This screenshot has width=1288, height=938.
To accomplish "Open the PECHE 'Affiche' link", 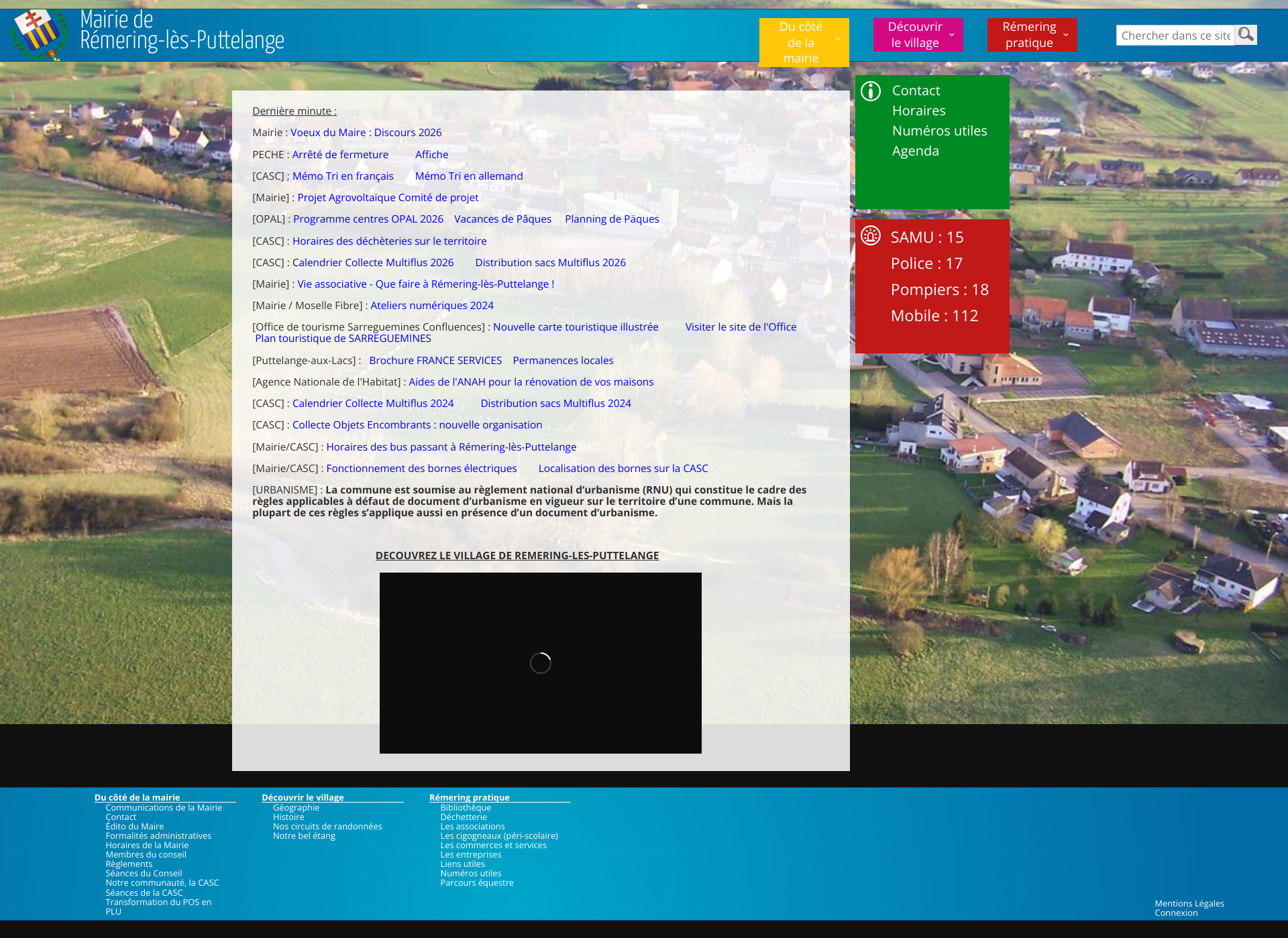I will [x=431, y=155].
